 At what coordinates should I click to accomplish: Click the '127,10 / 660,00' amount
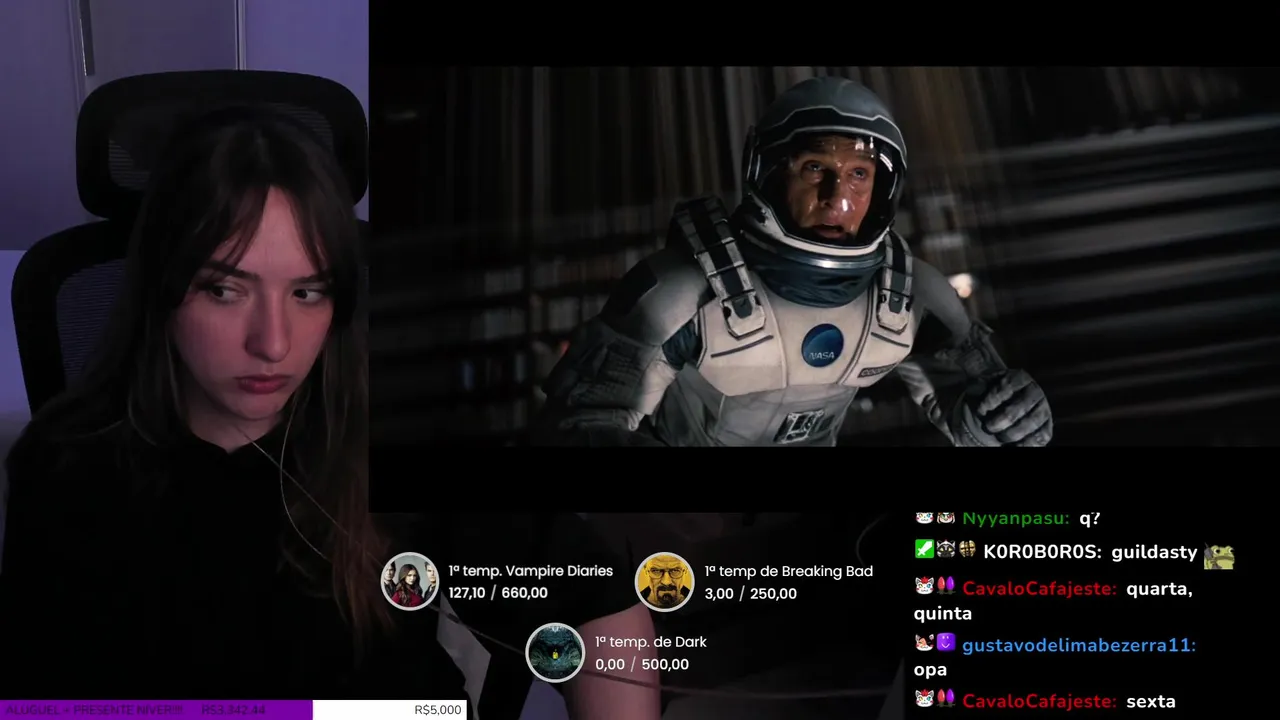coord(498,593)
